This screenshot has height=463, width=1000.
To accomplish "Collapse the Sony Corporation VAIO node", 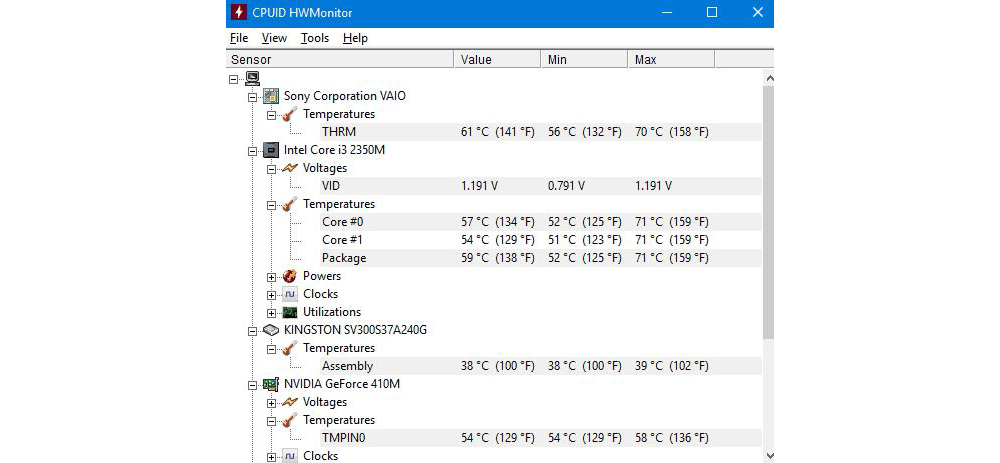I will click(253, 96).
